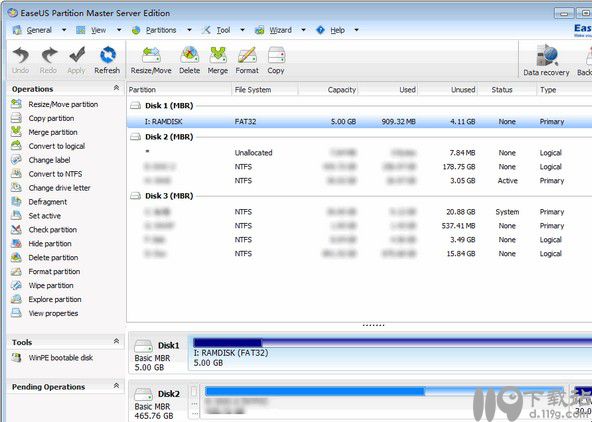Choose Hide partition operation
Viewport: 592px width, 422px height.
[42, 244]
